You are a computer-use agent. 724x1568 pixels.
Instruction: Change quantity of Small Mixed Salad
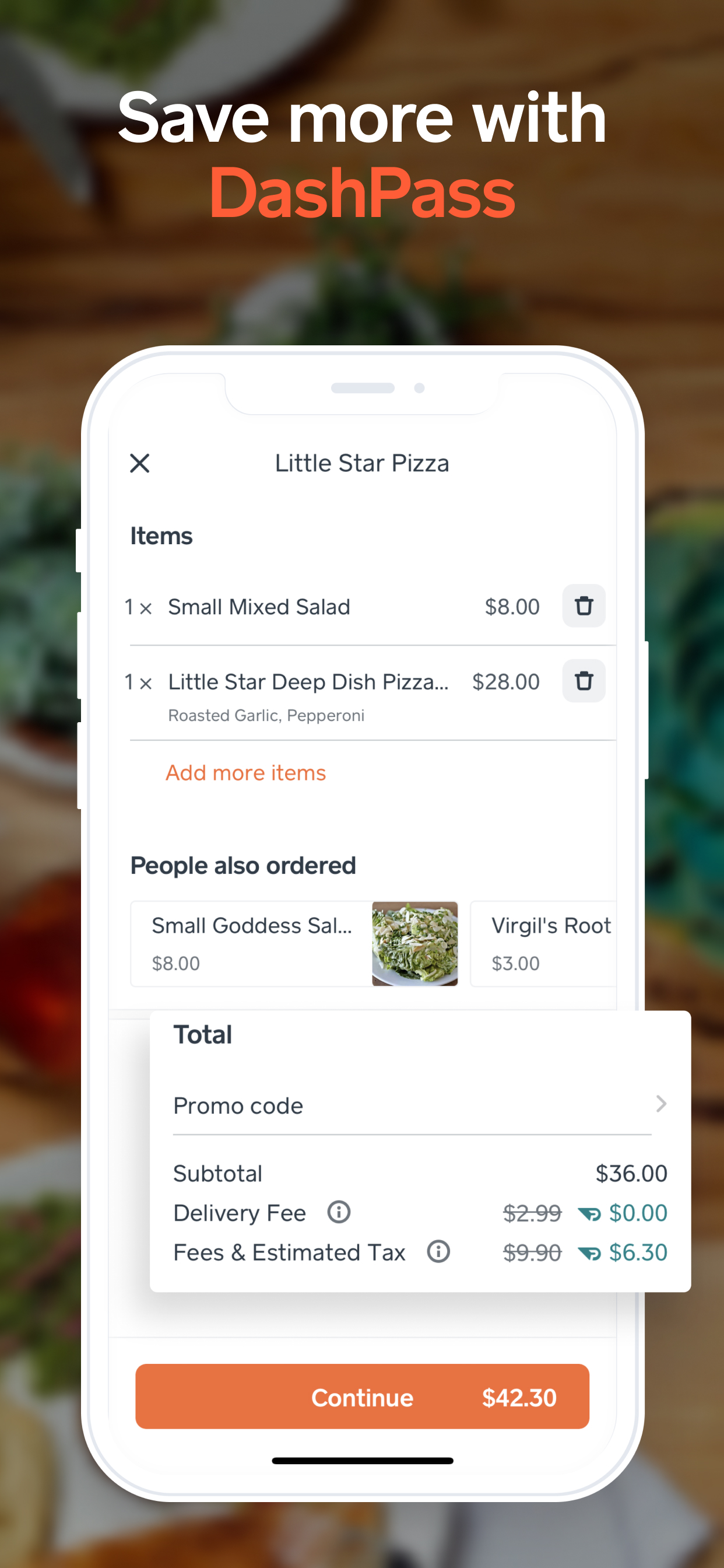pyautogui.click(x=138, y=607)
